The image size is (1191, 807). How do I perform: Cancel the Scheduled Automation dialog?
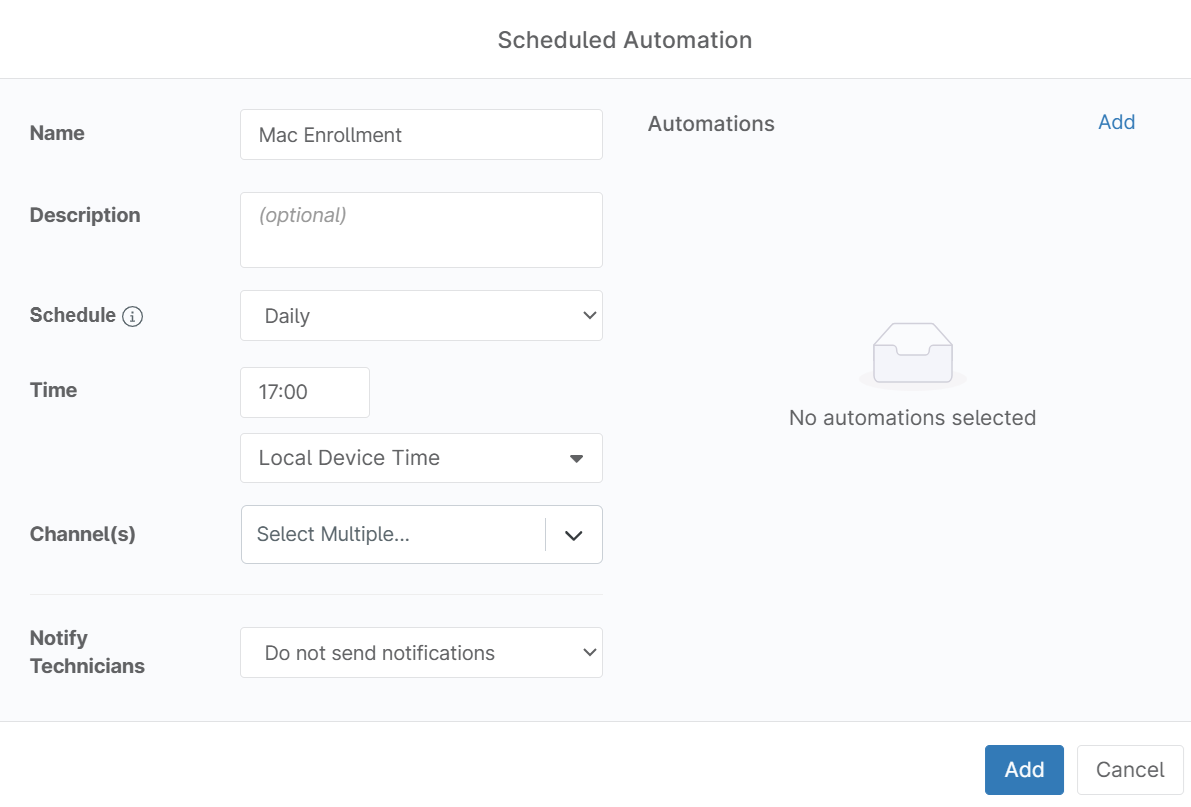tap(1129, 770)
